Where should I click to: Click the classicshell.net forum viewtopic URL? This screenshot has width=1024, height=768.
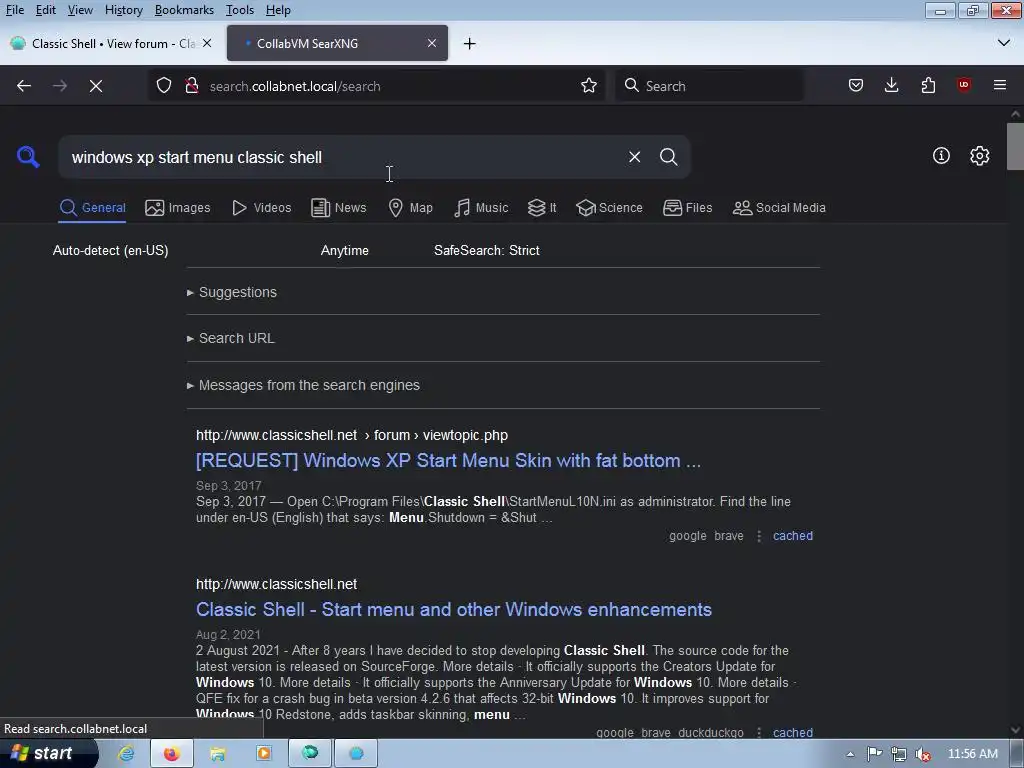click(352, 435)
